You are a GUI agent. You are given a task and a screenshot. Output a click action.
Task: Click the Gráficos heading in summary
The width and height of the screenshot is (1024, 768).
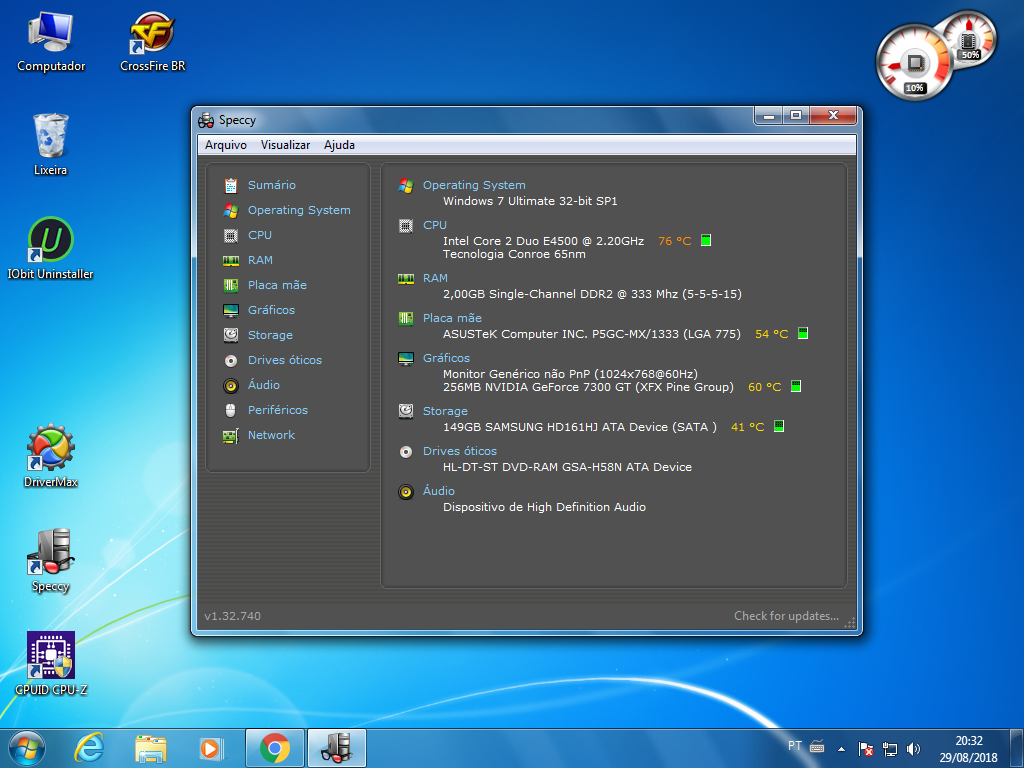click(446, 358)
